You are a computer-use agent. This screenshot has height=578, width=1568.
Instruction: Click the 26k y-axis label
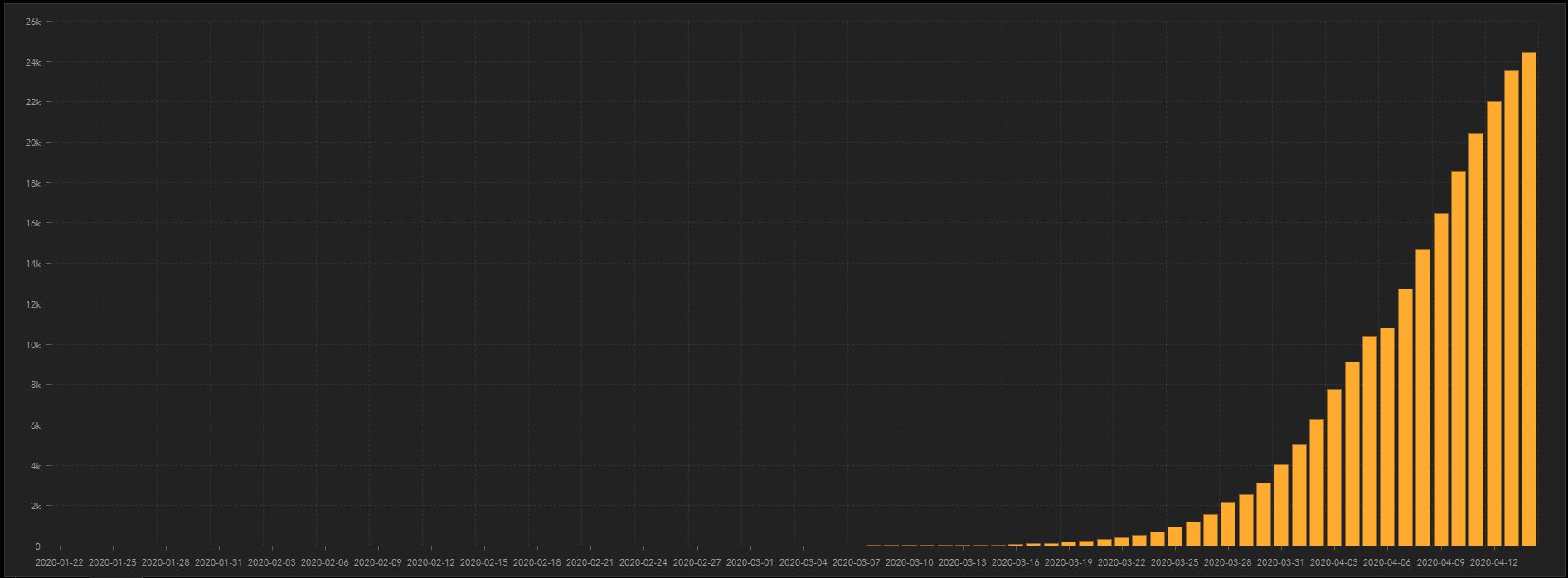(32, 22)
